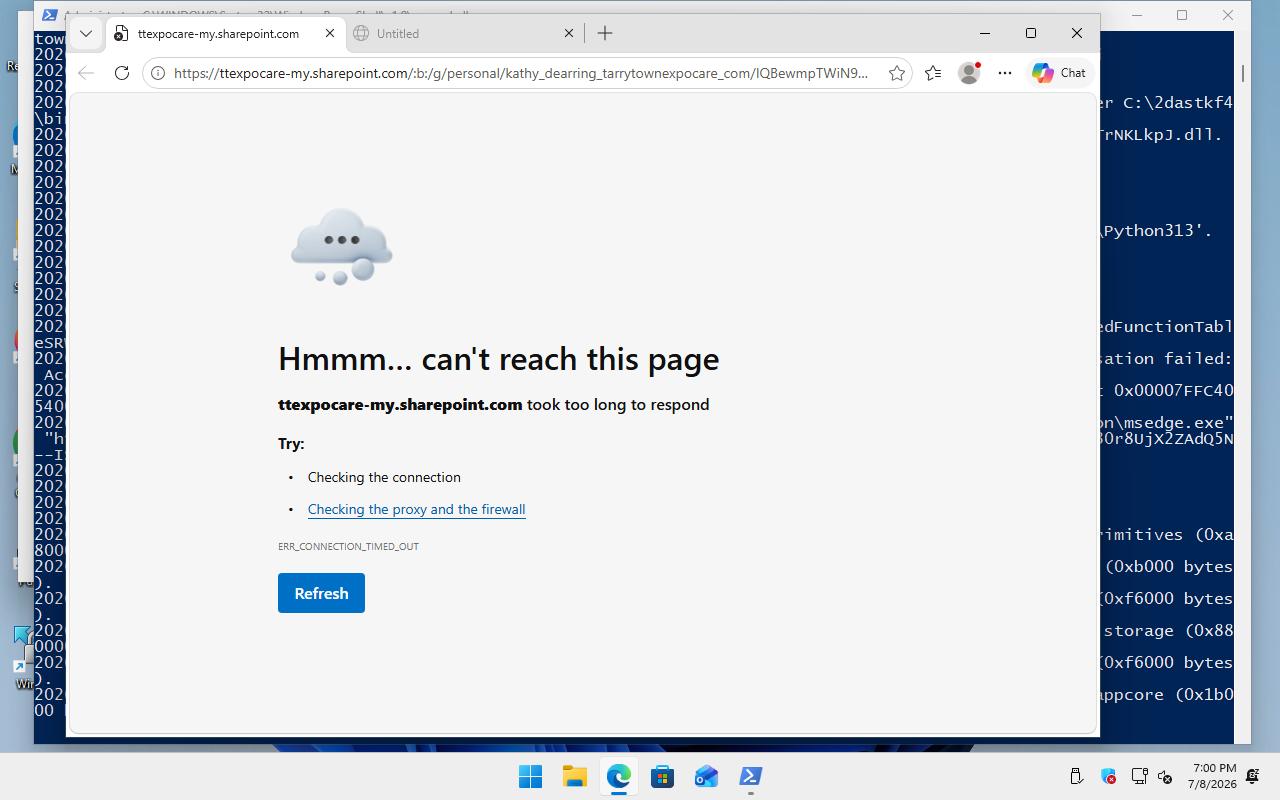Open the Copilot Chat button

(x=1060, y=73)
